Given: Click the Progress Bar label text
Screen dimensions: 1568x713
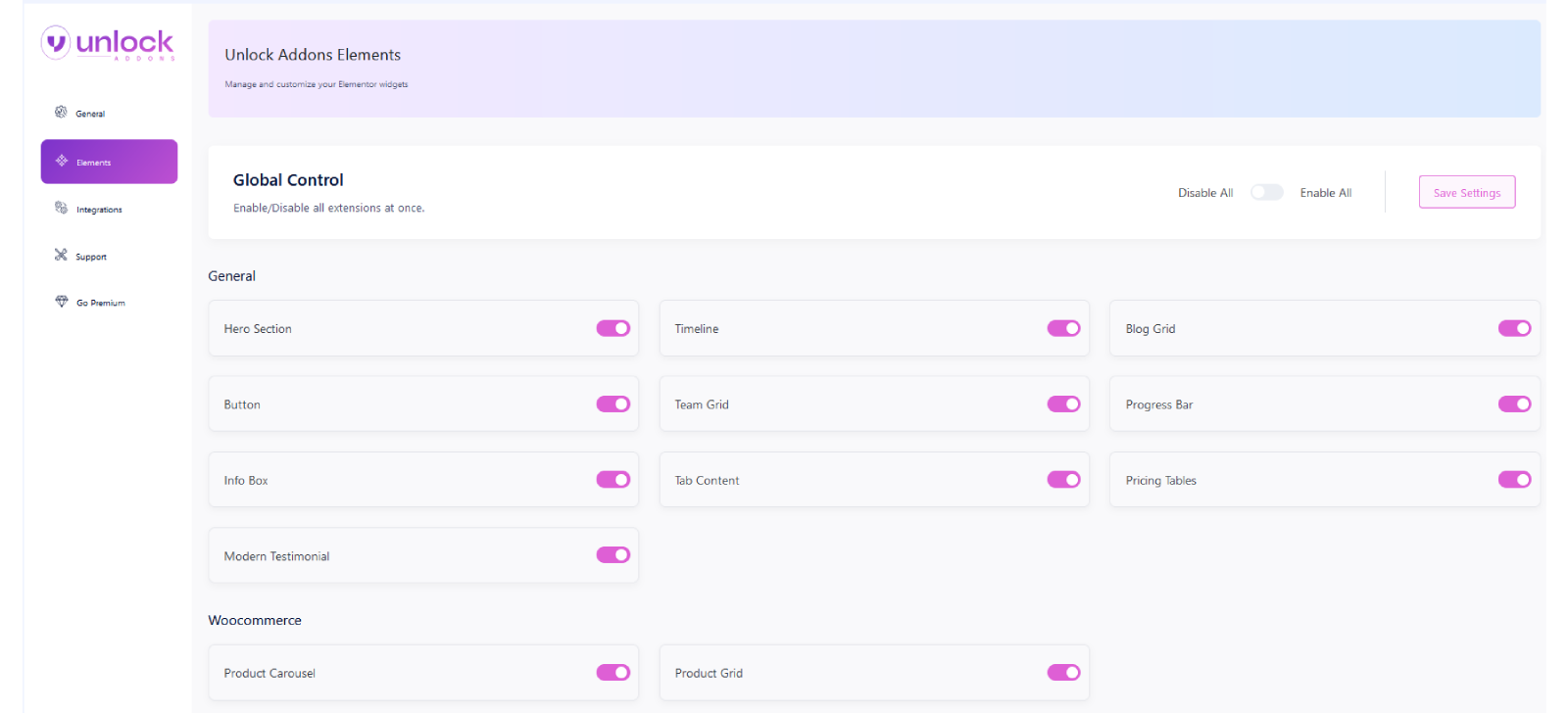Looking at the screenshot, I should (1159, 404).
